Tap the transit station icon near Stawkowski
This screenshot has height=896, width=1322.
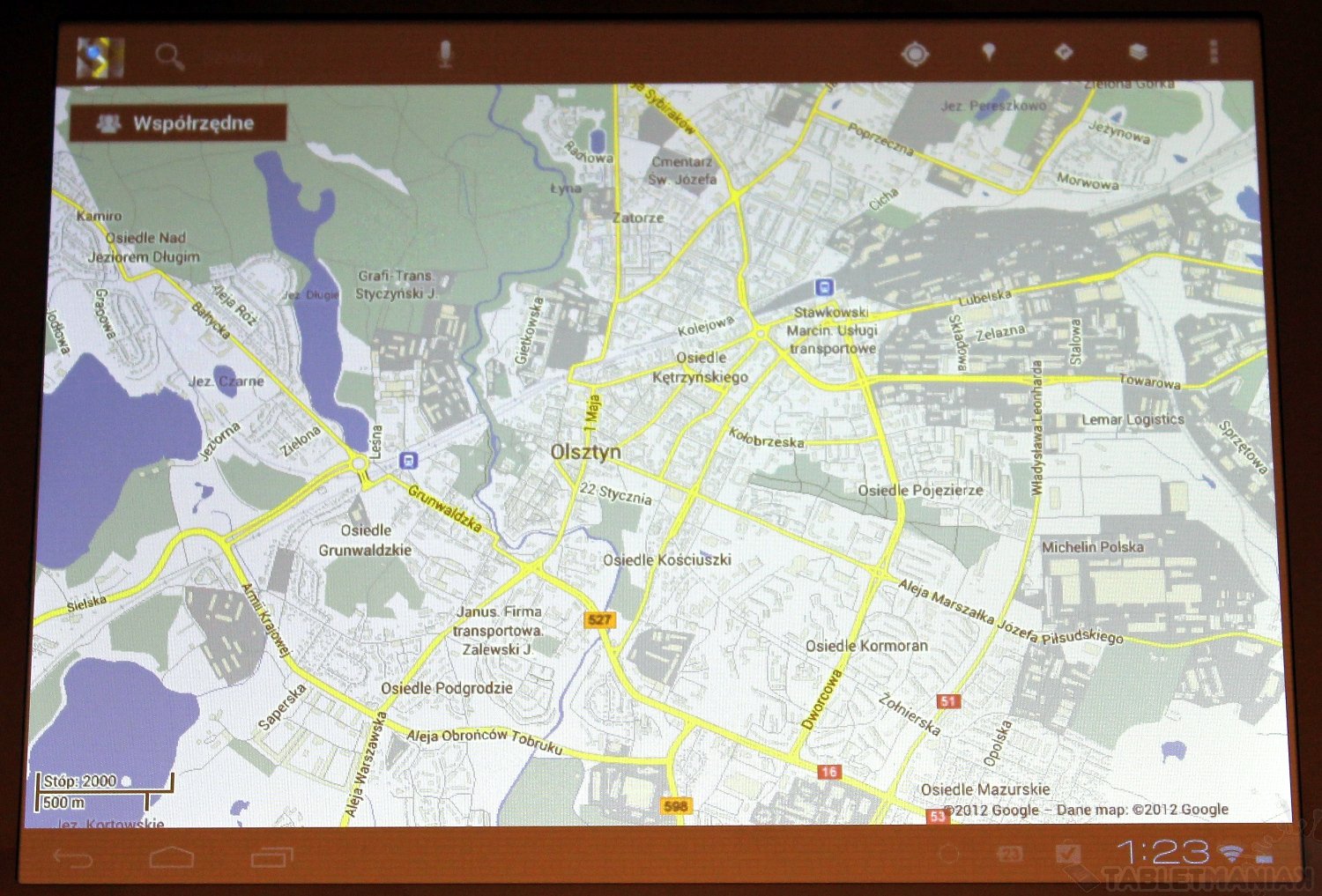click(824, 287)
